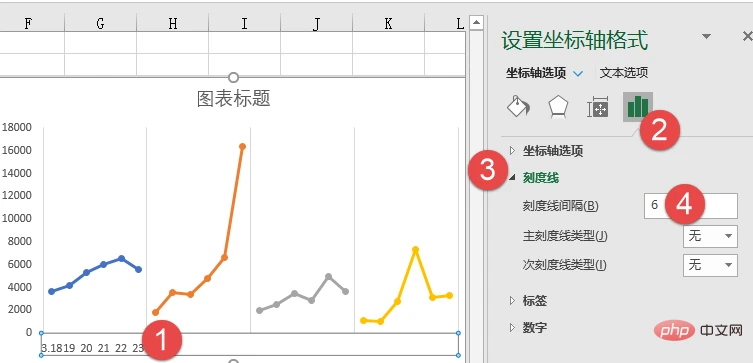Select column header K
Image resolution: width=753 pixels, height=363 pixels.
point(389,23)
